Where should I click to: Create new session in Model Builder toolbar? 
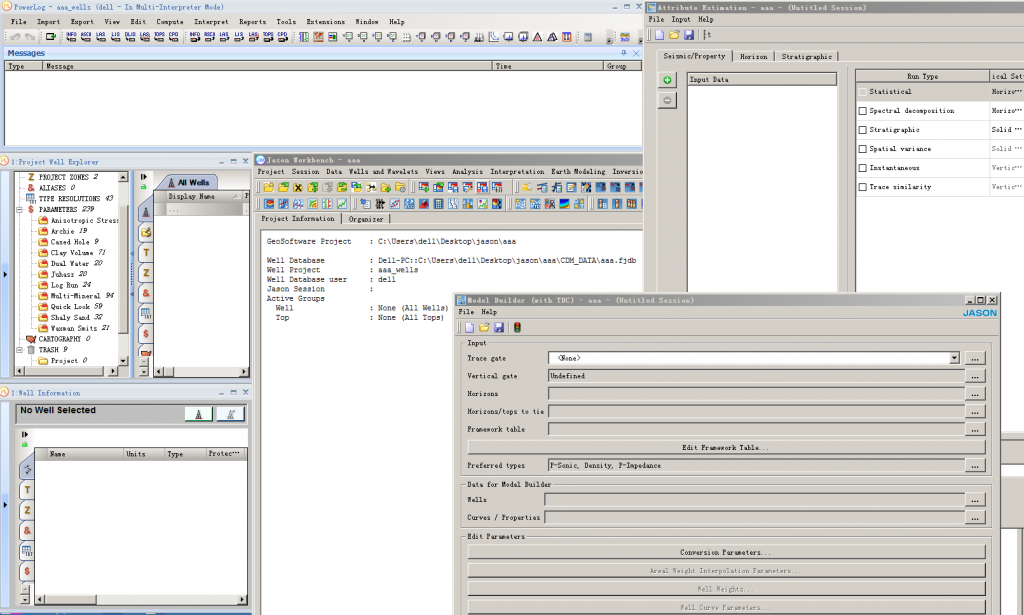470,327
